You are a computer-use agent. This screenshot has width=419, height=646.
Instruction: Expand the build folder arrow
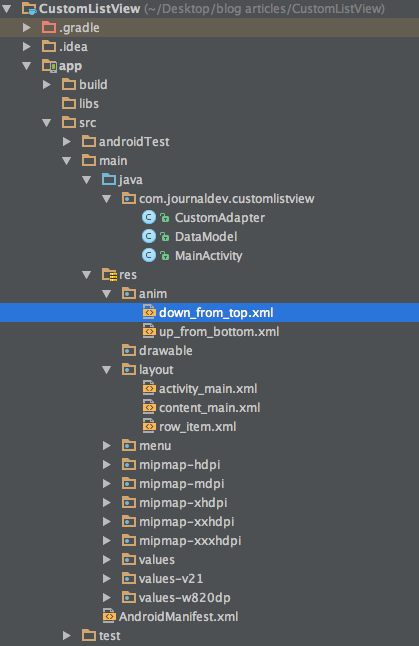(x=47, y=84)
